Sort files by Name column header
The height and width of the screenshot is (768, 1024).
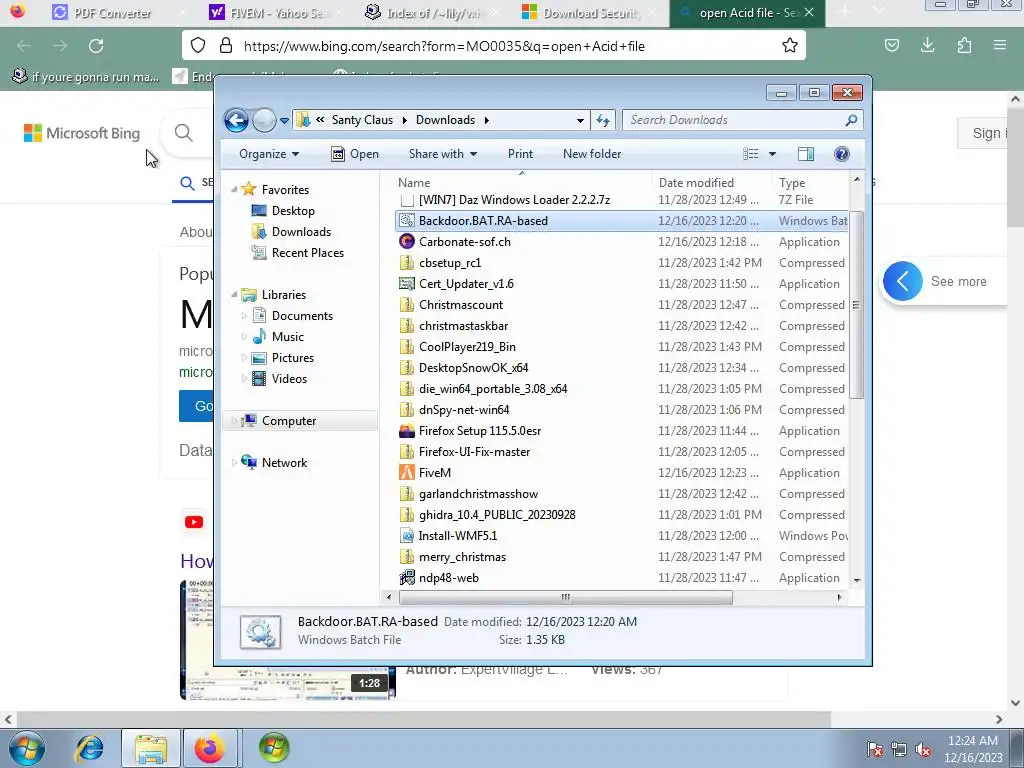tap(414, 183)
